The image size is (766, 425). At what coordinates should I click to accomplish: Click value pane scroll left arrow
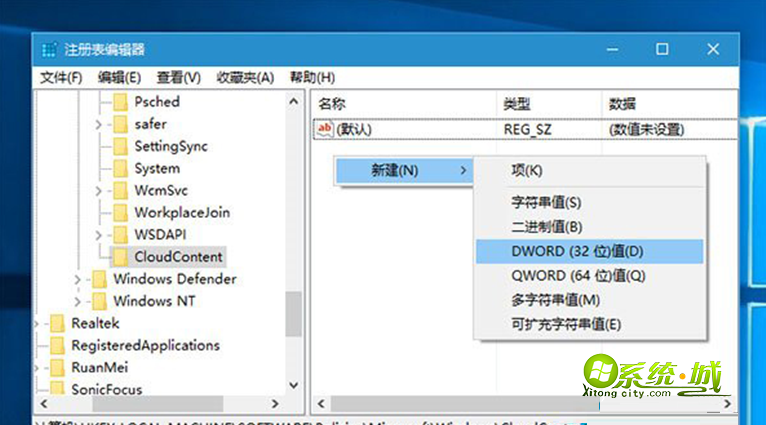coord(321,404)
